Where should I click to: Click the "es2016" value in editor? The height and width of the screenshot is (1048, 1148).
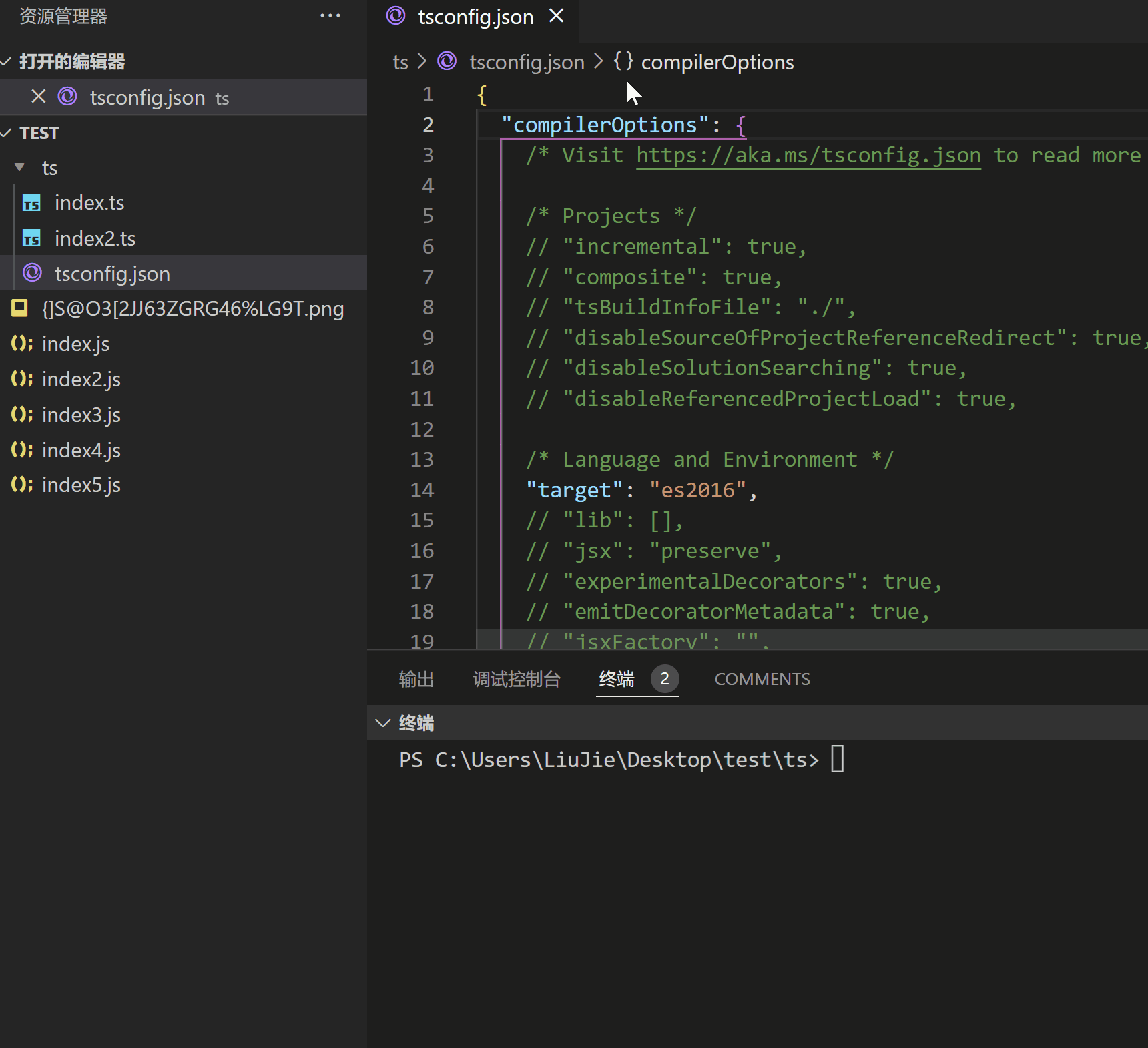(x=697, y=490)
